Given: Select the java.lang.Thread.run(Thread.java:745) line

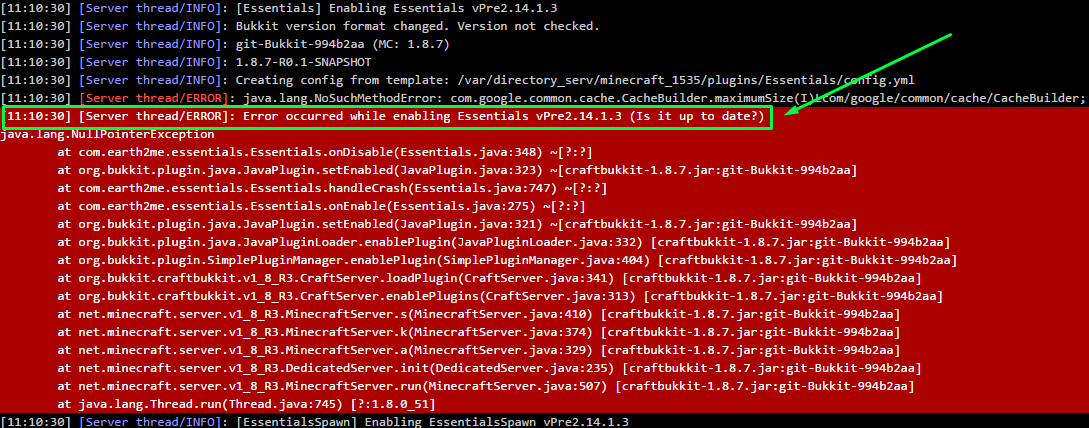Looking at the screenshot, I should tap(246, 404).
